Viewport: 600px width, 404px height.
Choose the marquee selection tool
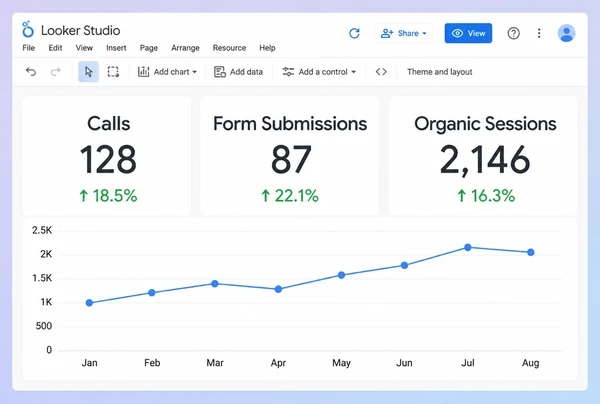tap(113, 72)
